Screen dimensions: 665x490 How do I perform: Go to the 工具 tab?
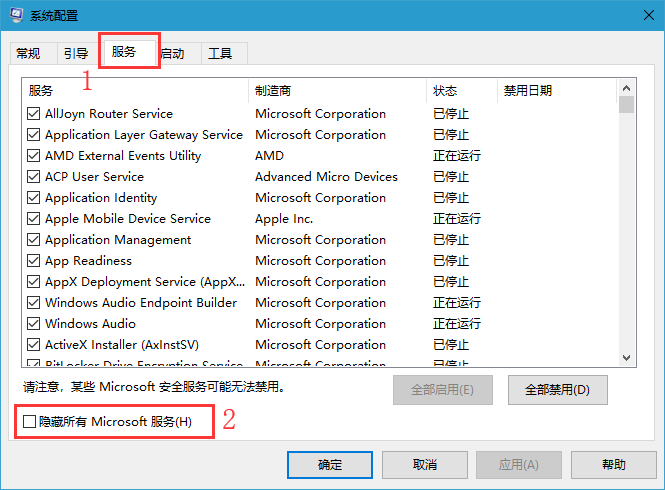(x=220, y=54)
